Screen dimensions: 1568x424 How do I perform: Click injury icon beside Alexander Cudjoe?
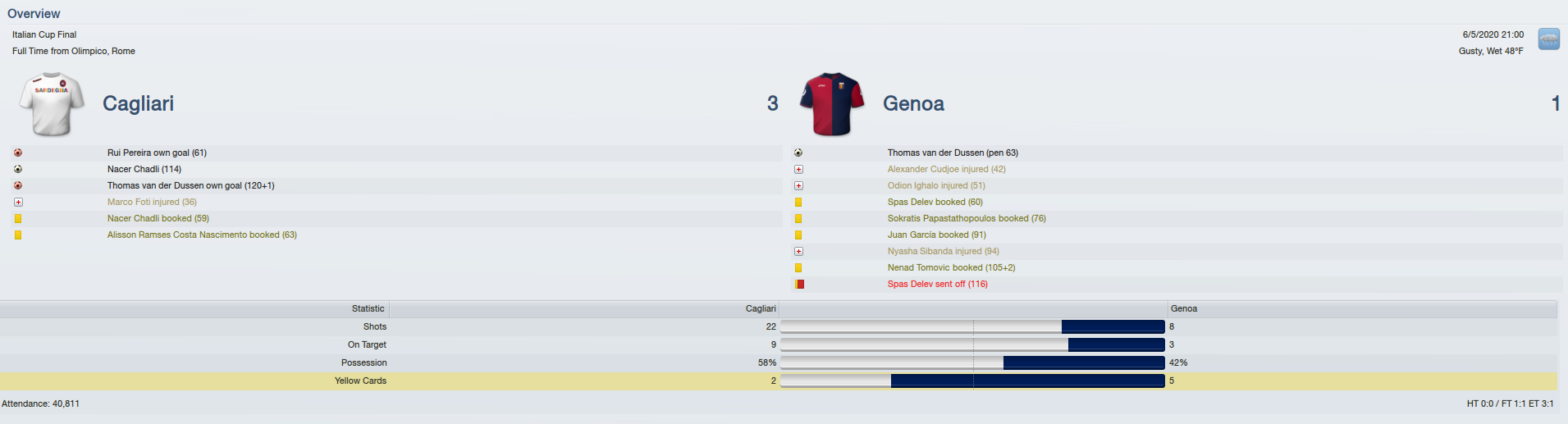pyautogui.click(x=798, y=169)
